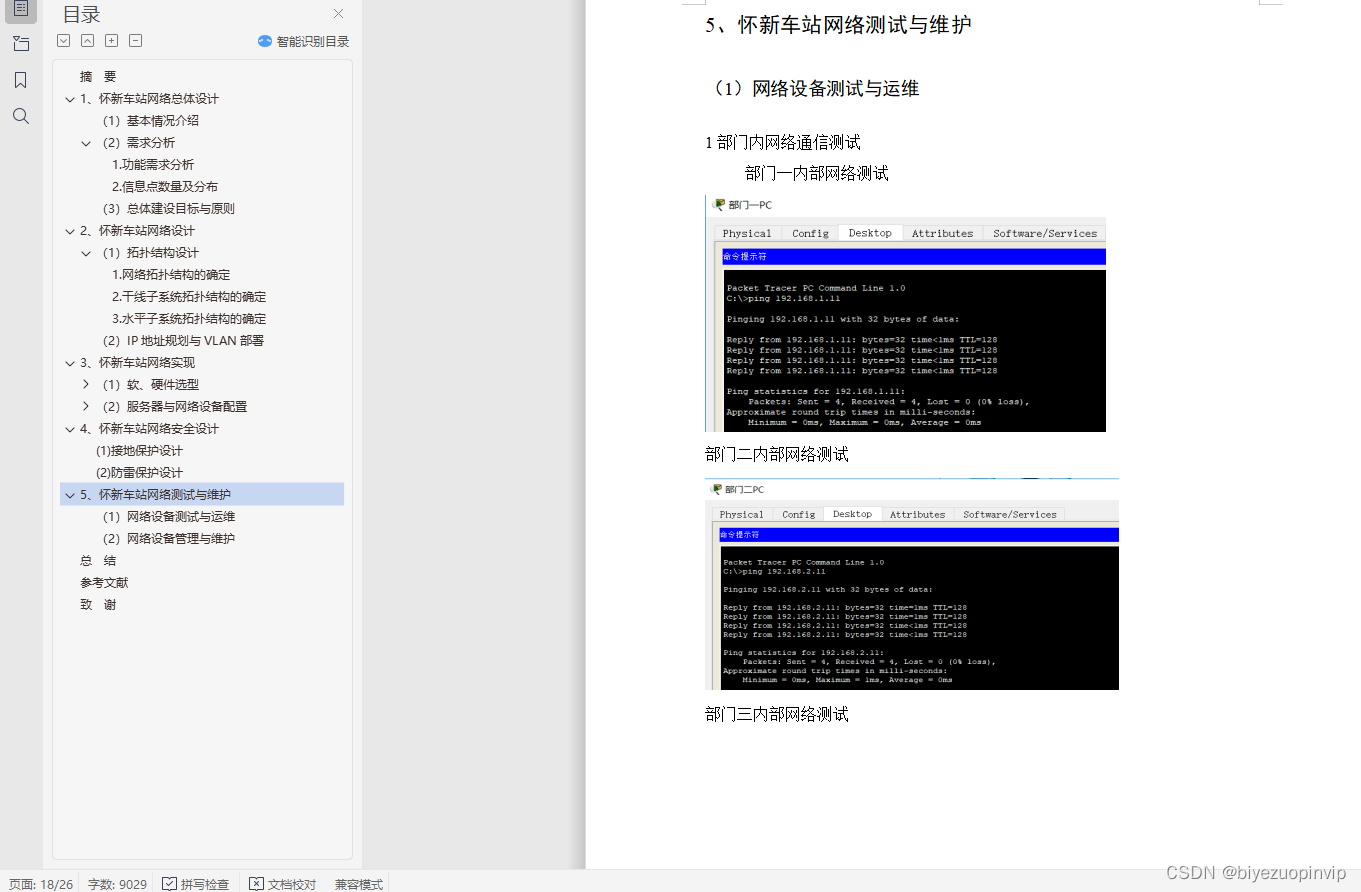Go to 3.水平子系统拓扑结构的确定 entry
The height and width of the screenshot is (892, 1361).
(189, 319)
